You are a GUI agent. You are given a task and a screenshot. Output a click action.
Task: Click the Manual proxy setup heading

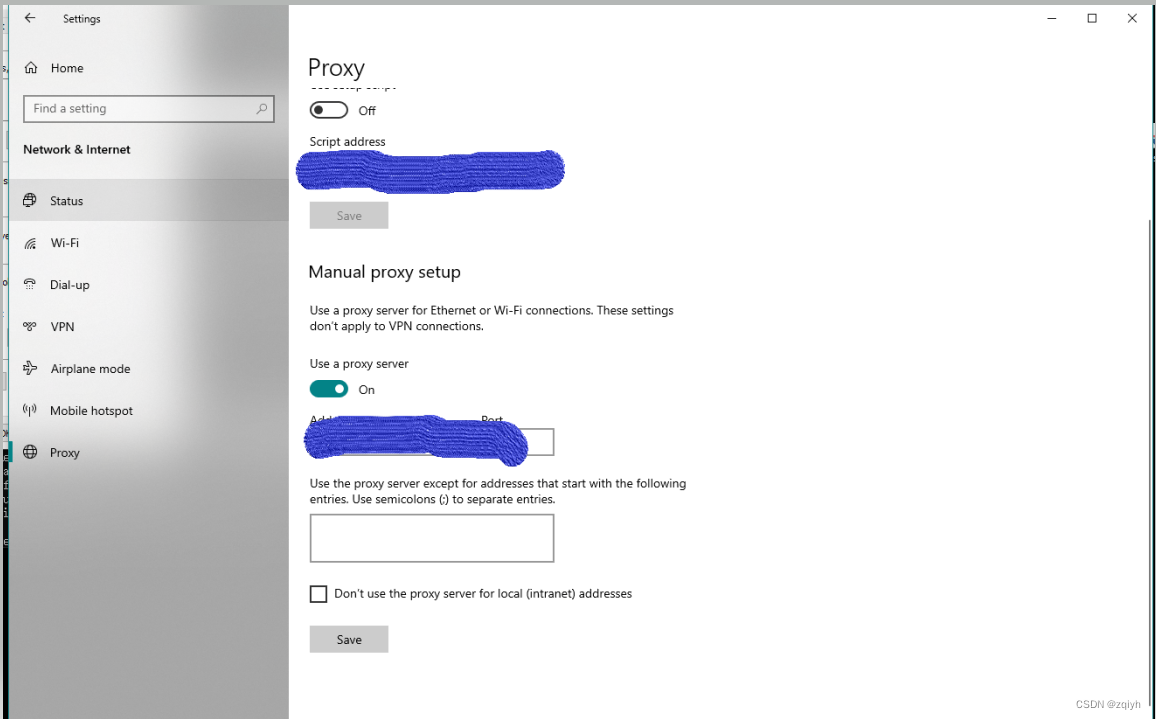pos(384,272)
